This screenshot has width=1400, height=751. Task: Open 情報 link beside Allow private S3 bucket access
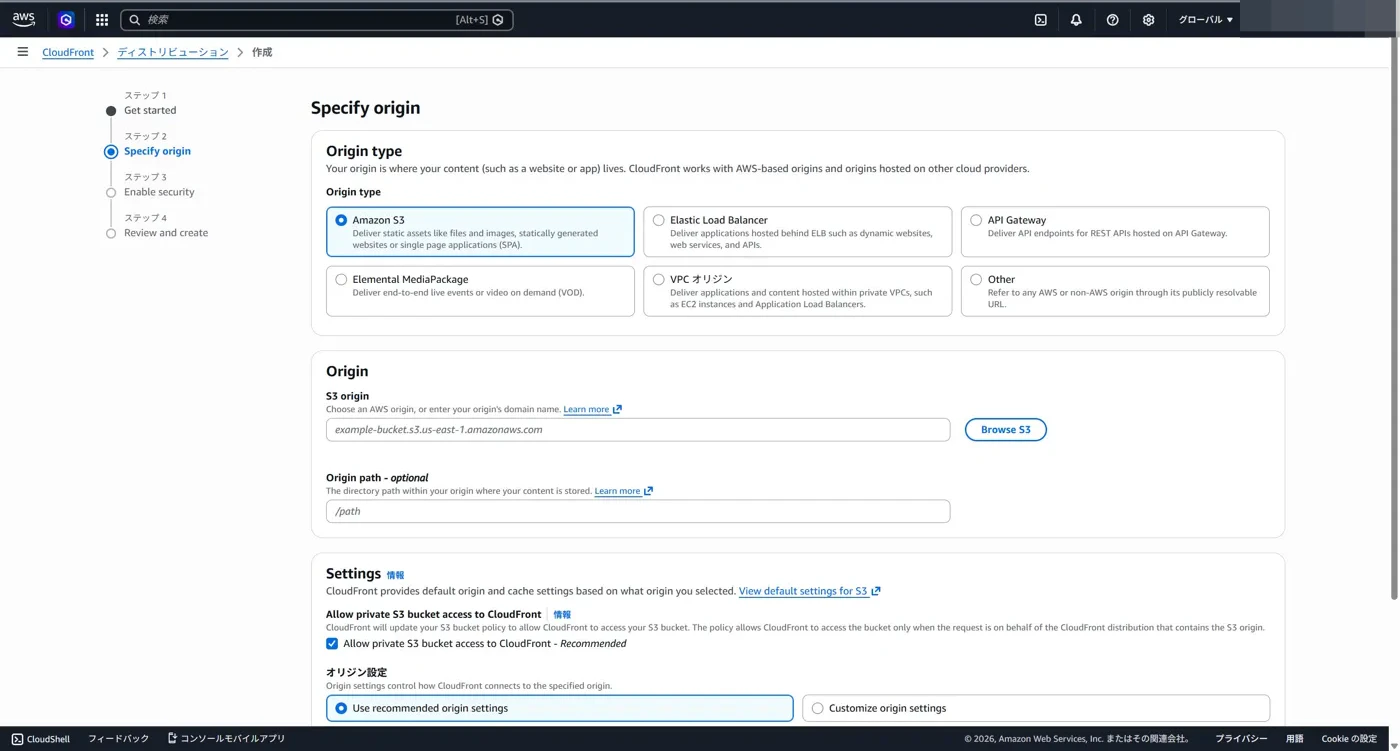562,615
